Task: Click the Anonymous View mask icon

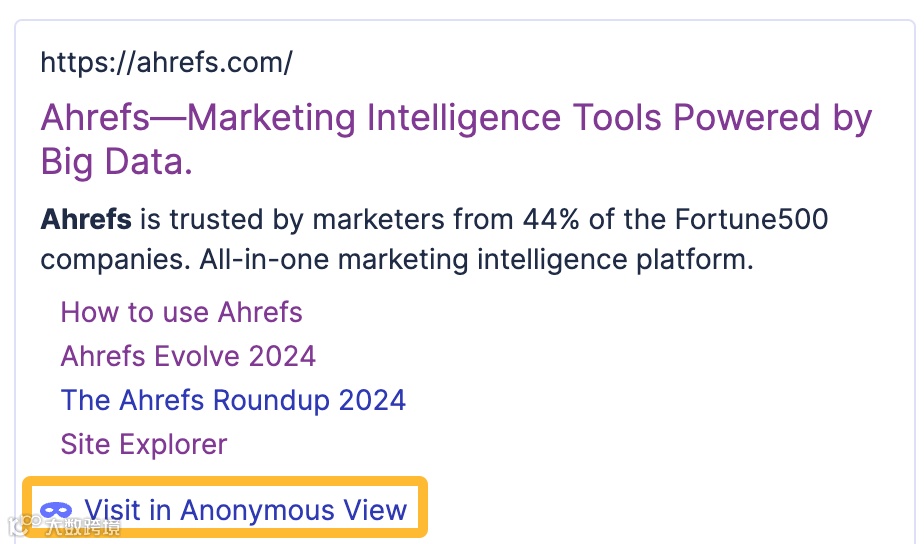Action: (x=56, y=511)
